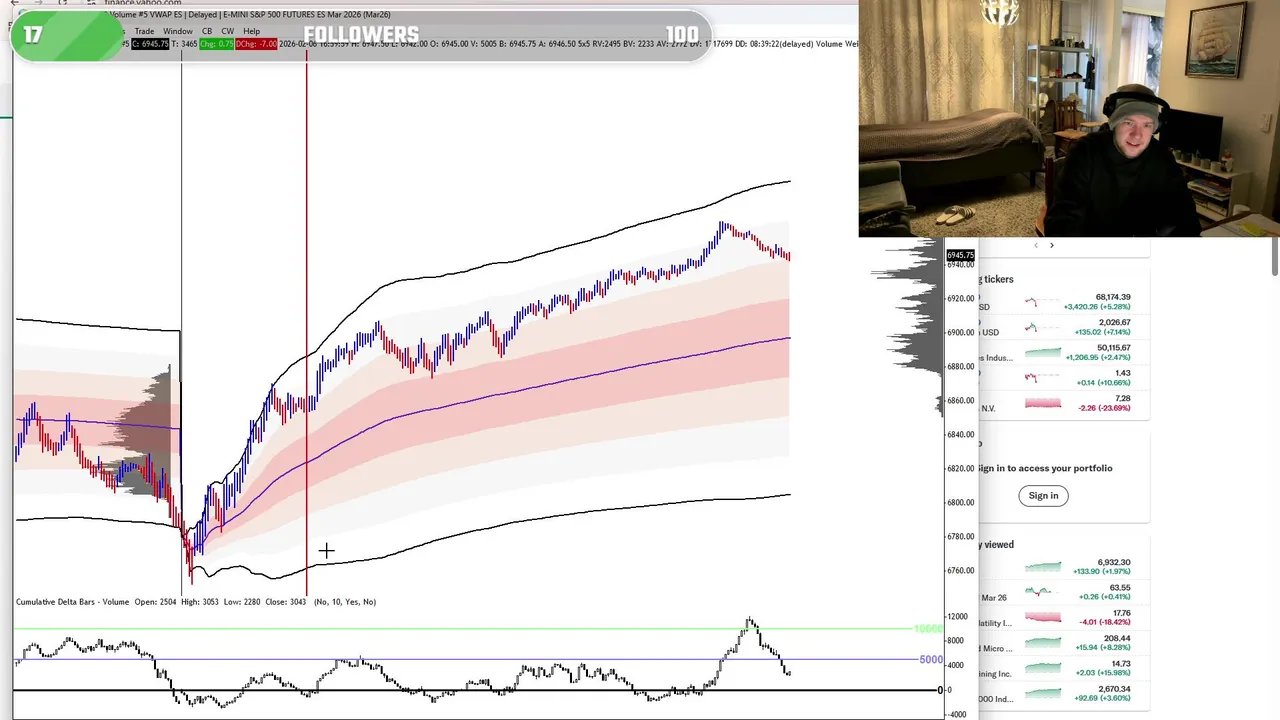This screenshot has height=720, width=1280.
Task: Click the current price label 6945.75 on axis
Action: pyautogui.click(x=960, y=255)
